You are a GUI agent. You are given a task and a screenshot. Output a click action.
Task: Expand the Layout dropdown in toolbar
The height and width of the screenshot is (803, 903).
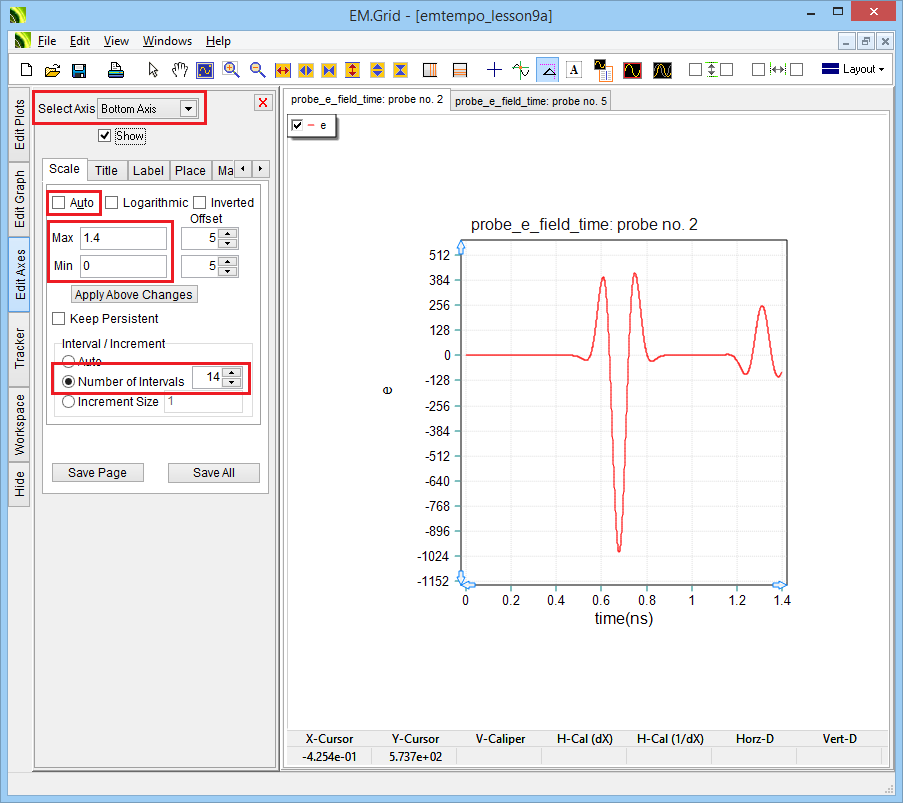coord(852,70)
